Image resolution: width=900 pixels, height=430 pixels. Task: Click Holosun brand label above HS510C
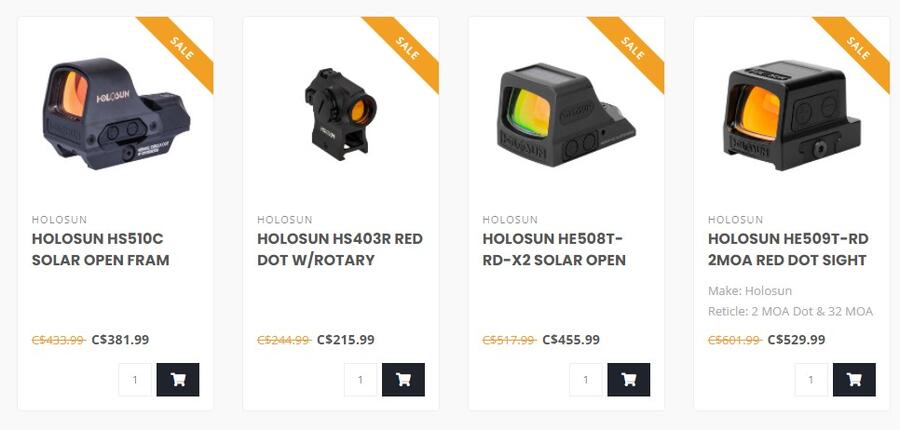[x=59, y=219]
